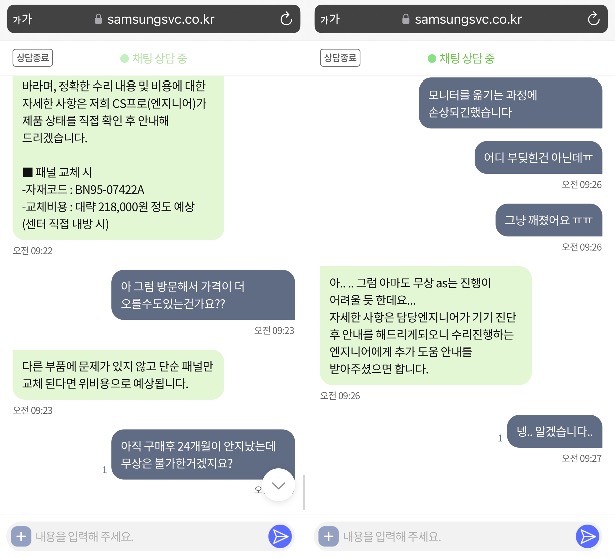
Task: Focus the left message input field
Action: click(x=150, y=536)
